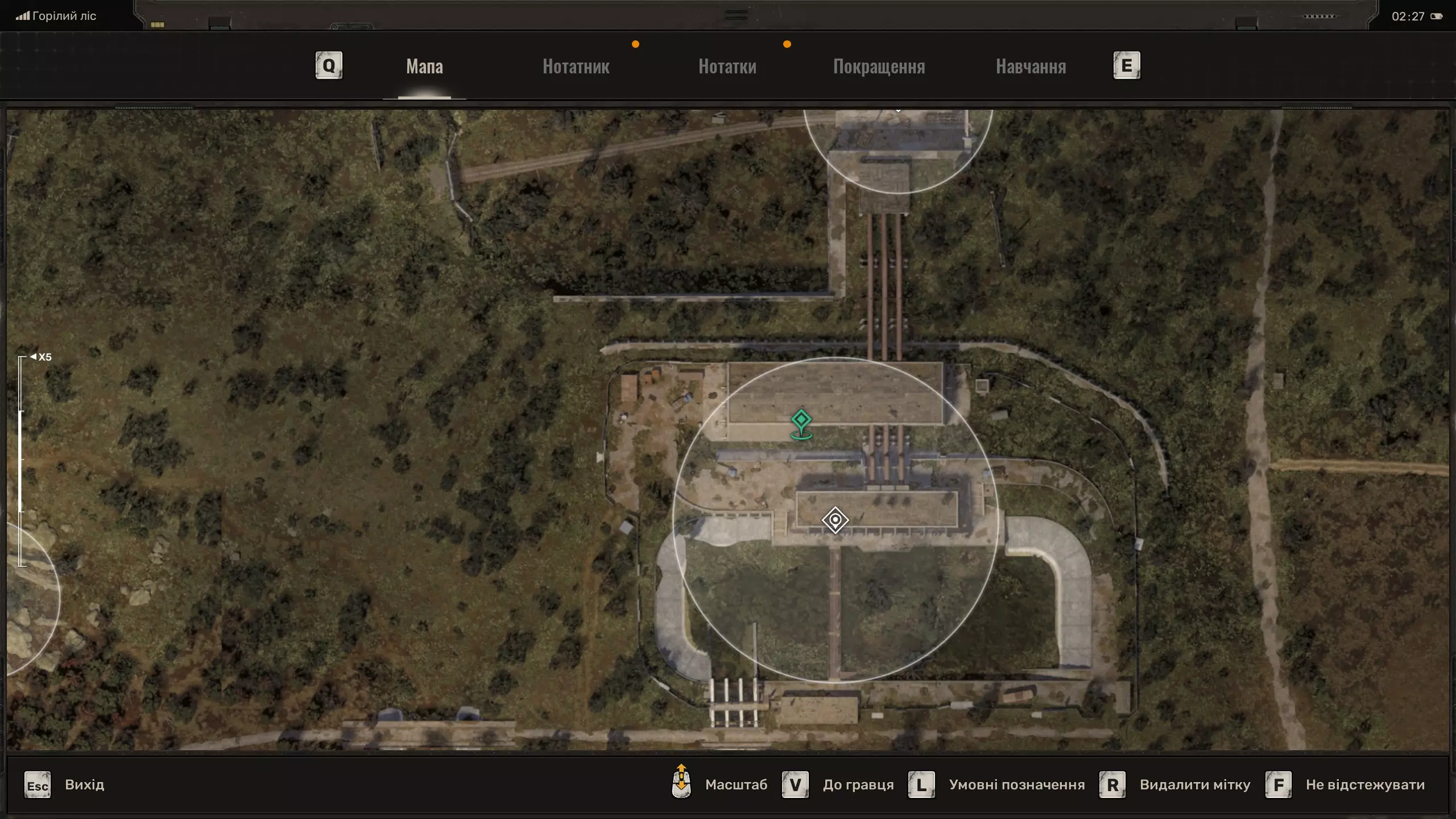Viewport: 1456px width, 819px height.
Task: Click the Мапа tab
Action: point(424,67)
